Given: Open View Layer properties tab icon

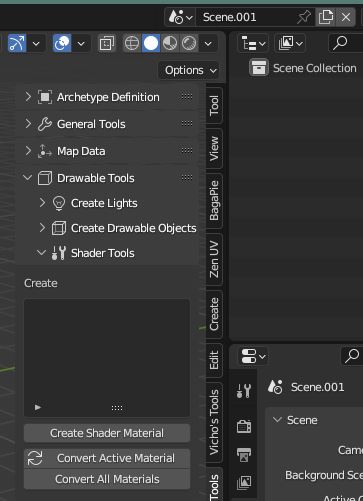Looking at the screenshot, I should [x=244, y=482].
